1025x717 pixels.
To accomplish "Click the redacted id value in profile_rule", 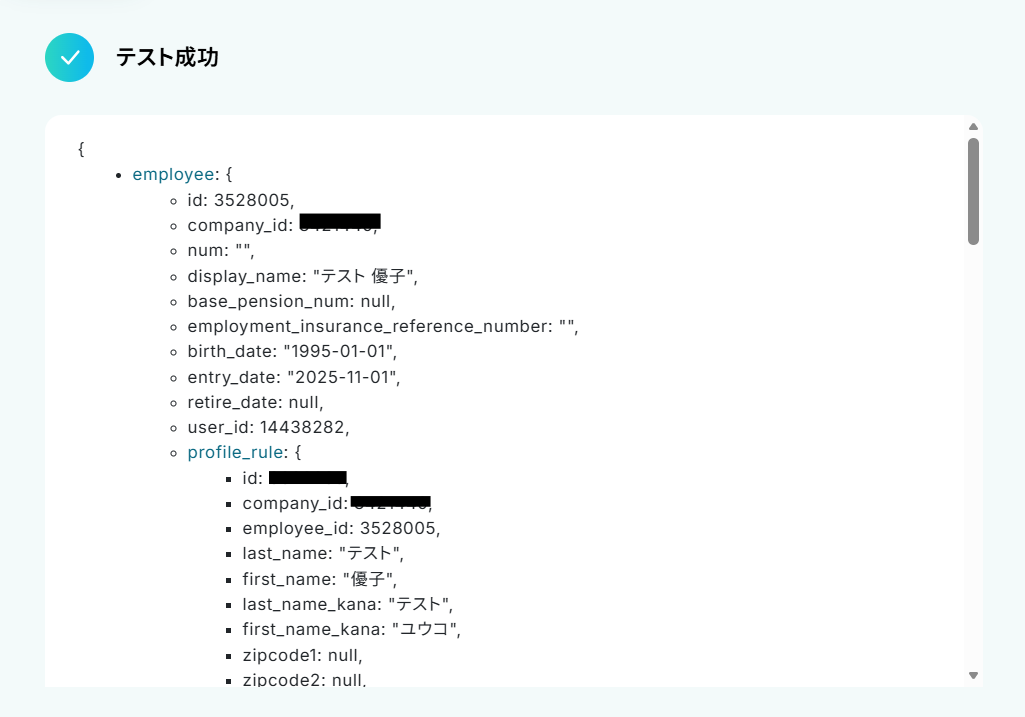I will pos(308,478).
